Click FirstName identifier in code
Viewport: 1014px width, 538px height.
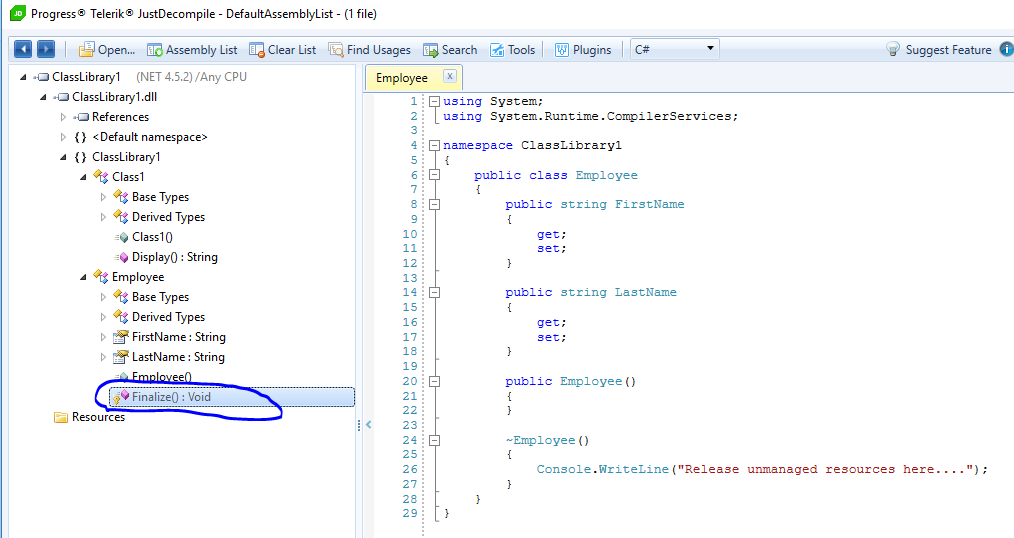pyautogui.click(x=649, y=204)
